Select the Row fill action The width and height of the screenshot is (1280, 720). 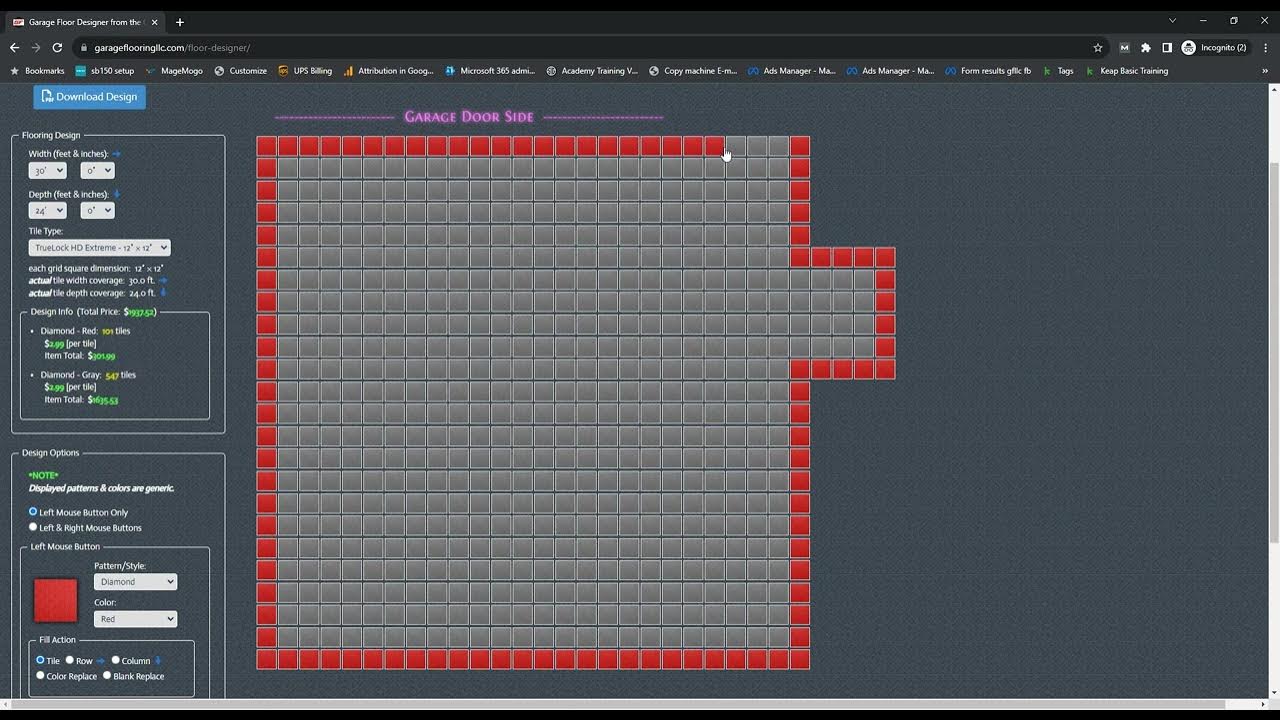point(69,660)
